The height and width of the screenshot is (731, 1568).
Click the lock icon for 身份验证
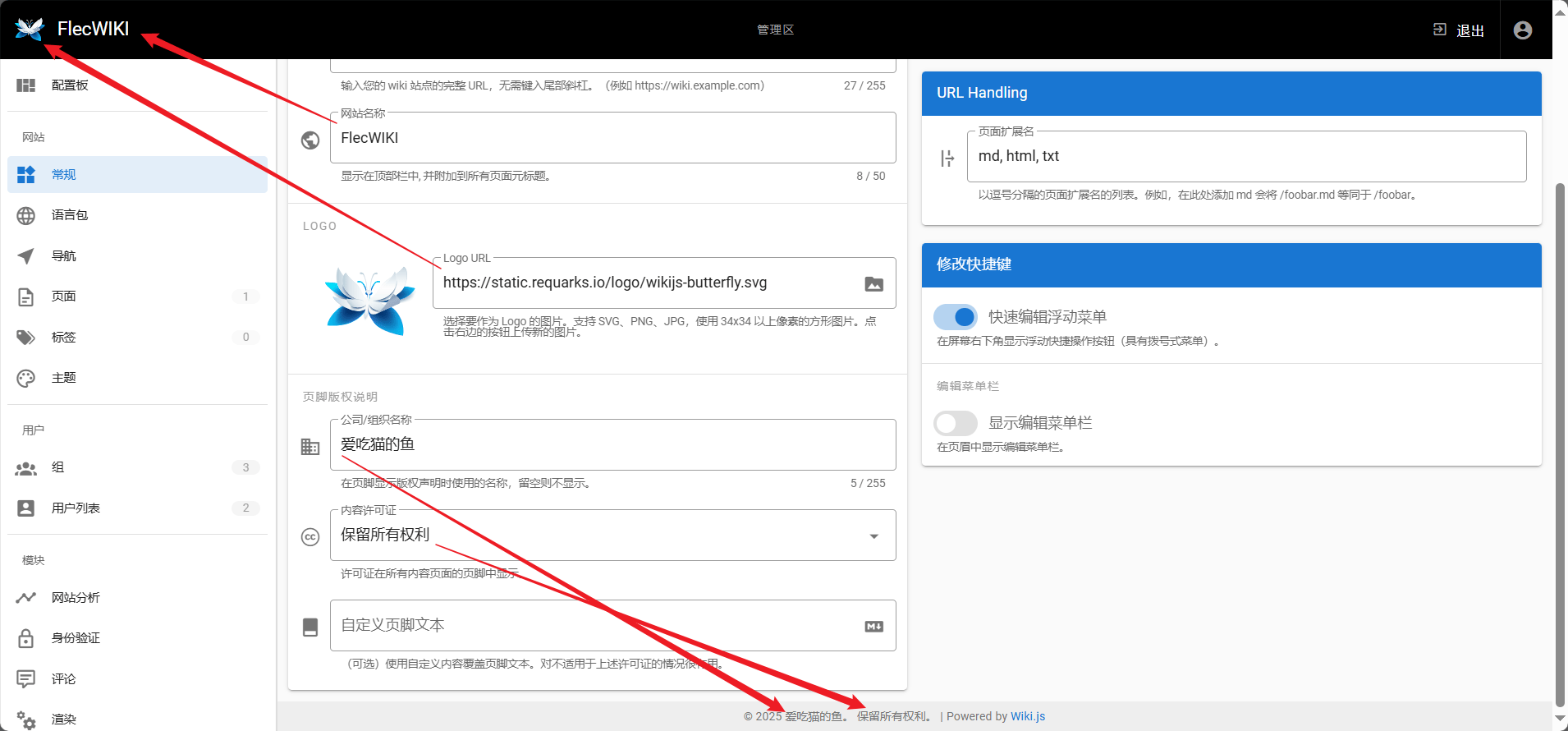pos(26,638)
